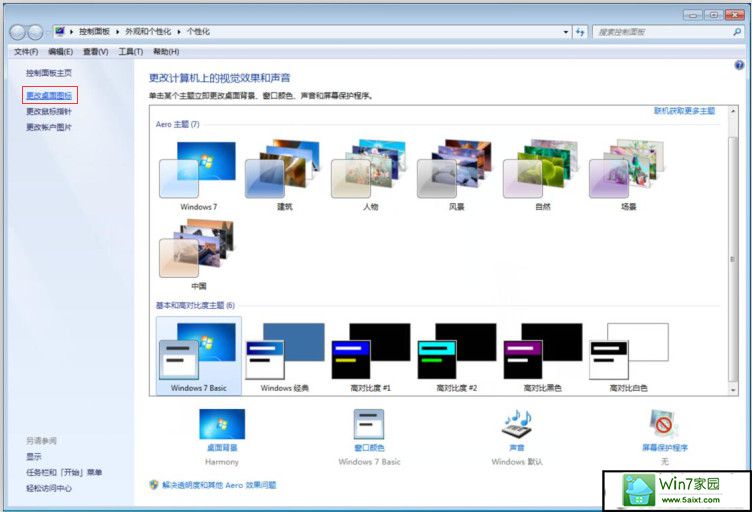Click the search magnifier icon
This screenshot has width=752, height=512.
[x=737, y=32]
